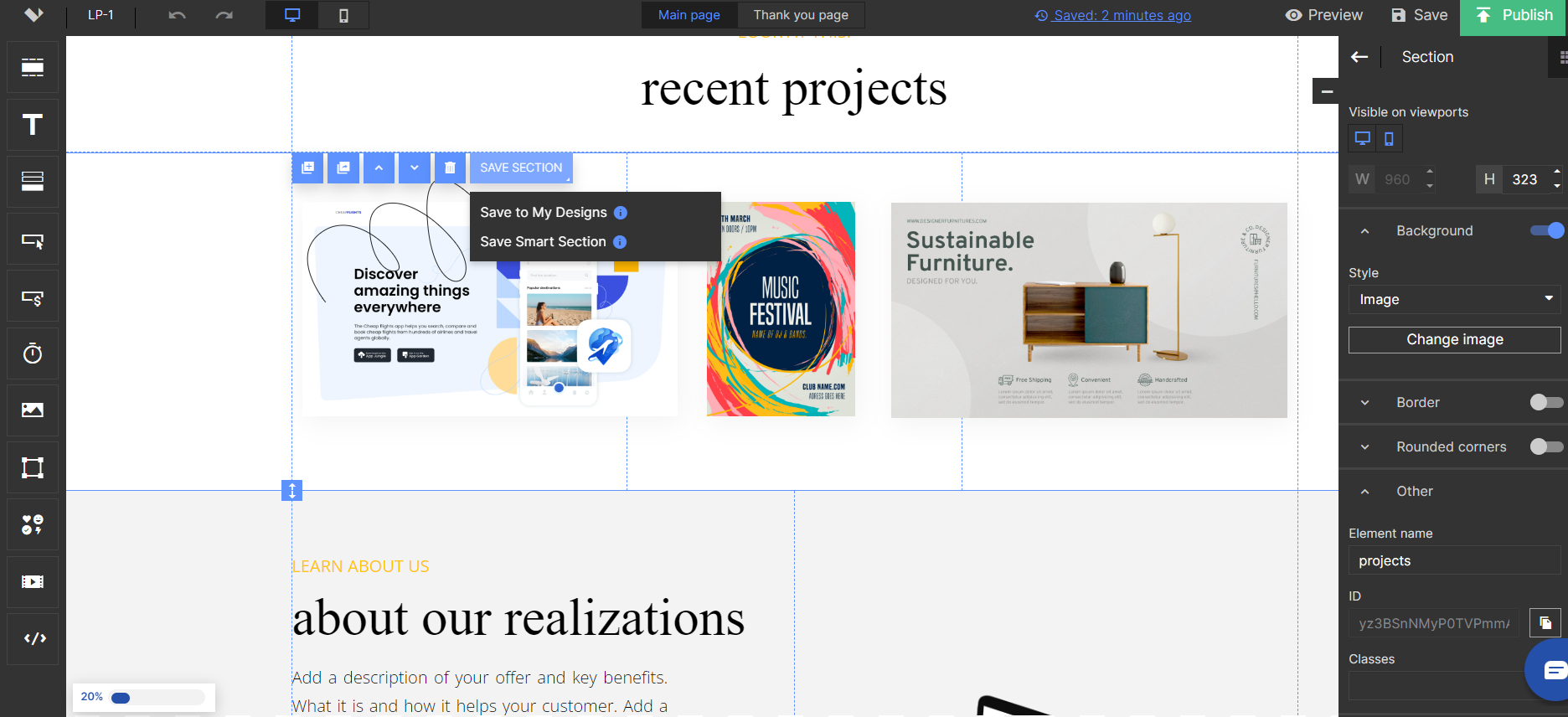Open the chat support bubble
1568x717 pixels.
coord(1550,670)
